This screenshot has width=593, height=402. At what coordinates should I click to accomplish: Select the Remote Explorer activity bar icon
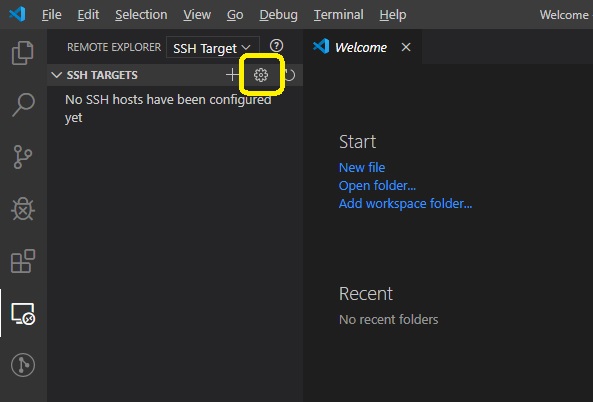click(x=23, y=314)
